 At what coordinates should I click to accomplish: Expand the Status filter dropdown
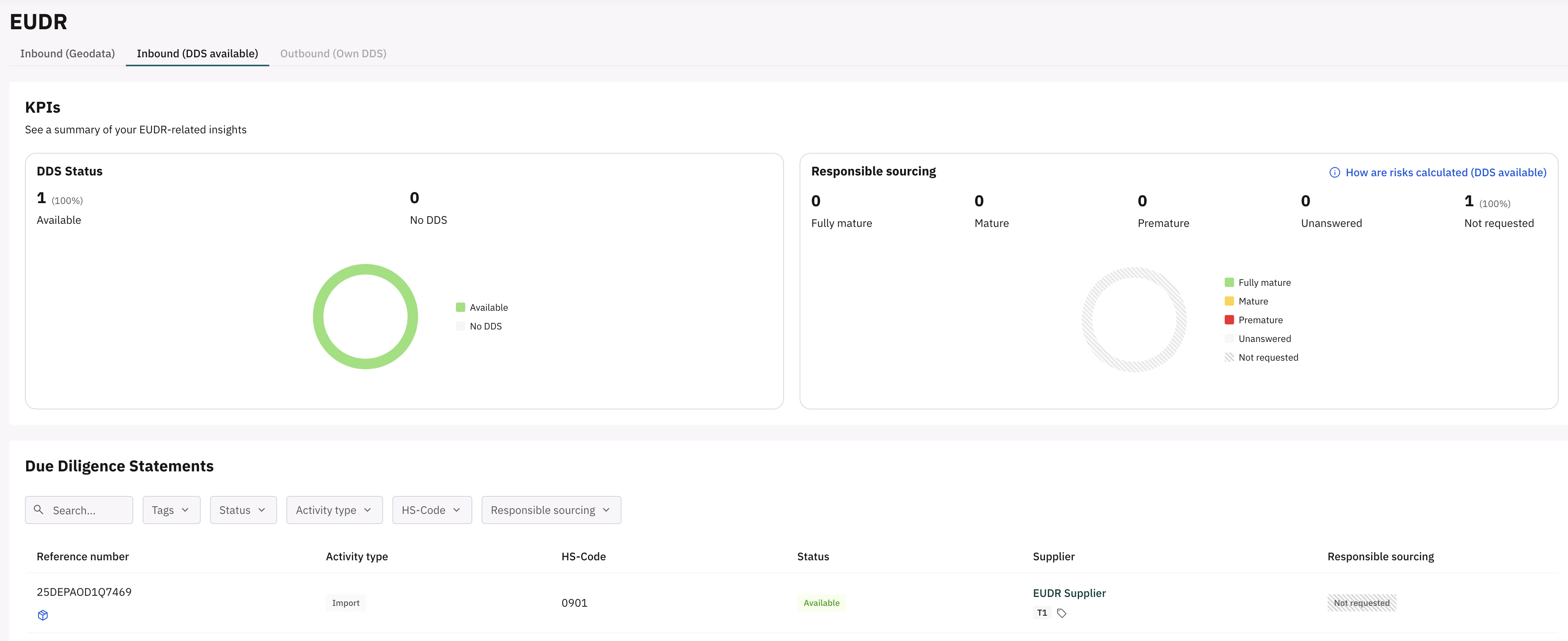pos(243,510)
